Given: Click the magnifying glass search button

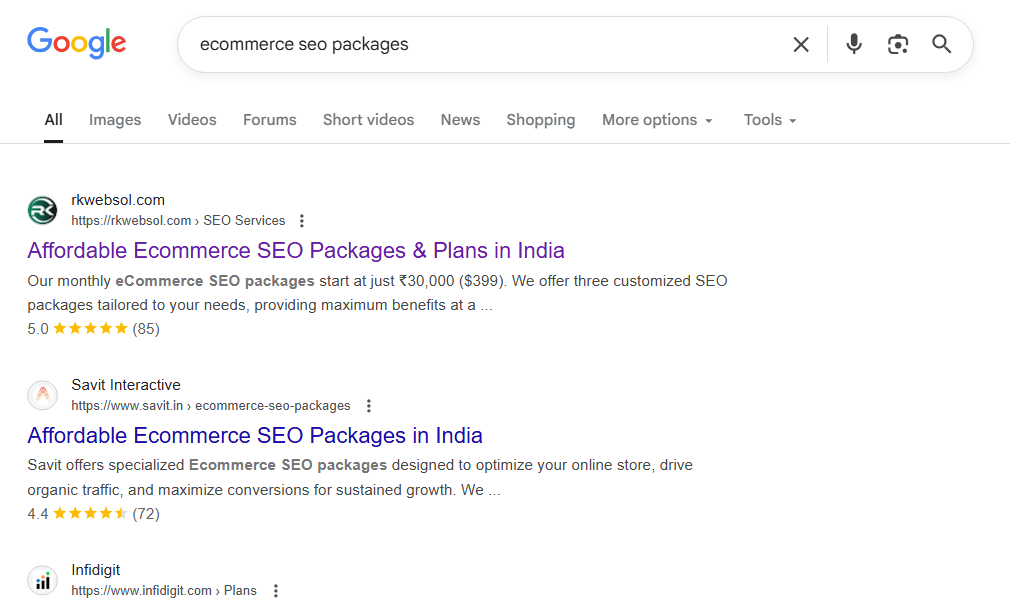Looking at the screenshot, I should tap(941, 44).
